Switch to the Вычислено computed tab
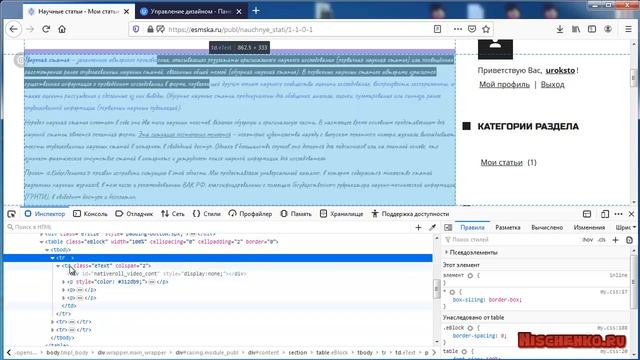640x360 pixels. pyautogui.click(x=547, y=227)
